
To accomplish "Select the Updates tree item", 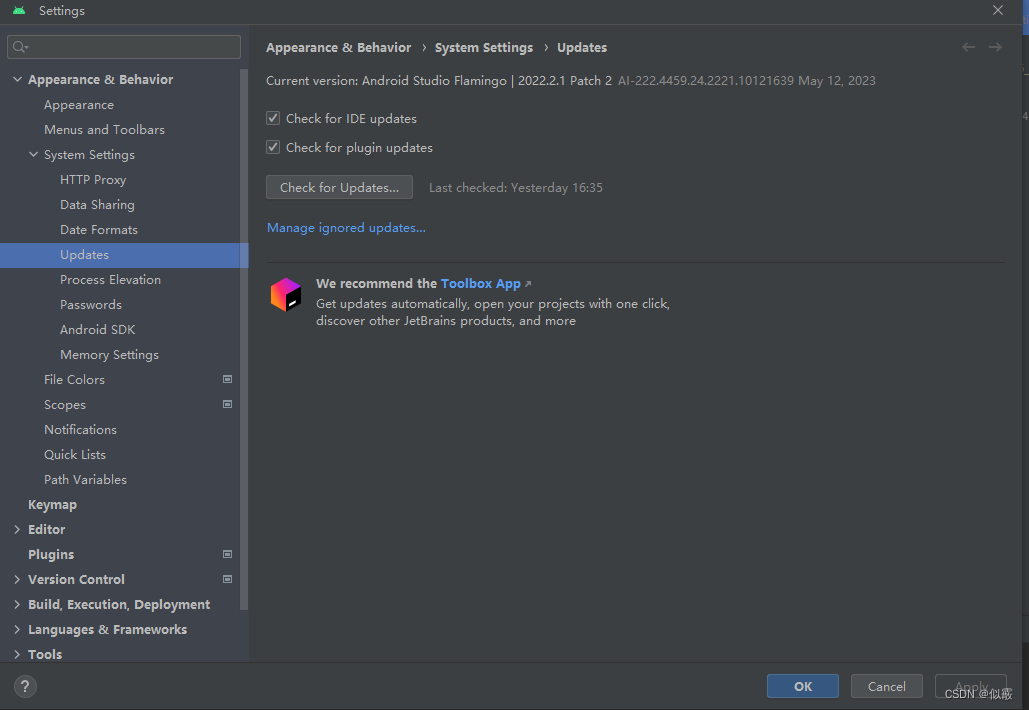I will [x=124, y=255].
